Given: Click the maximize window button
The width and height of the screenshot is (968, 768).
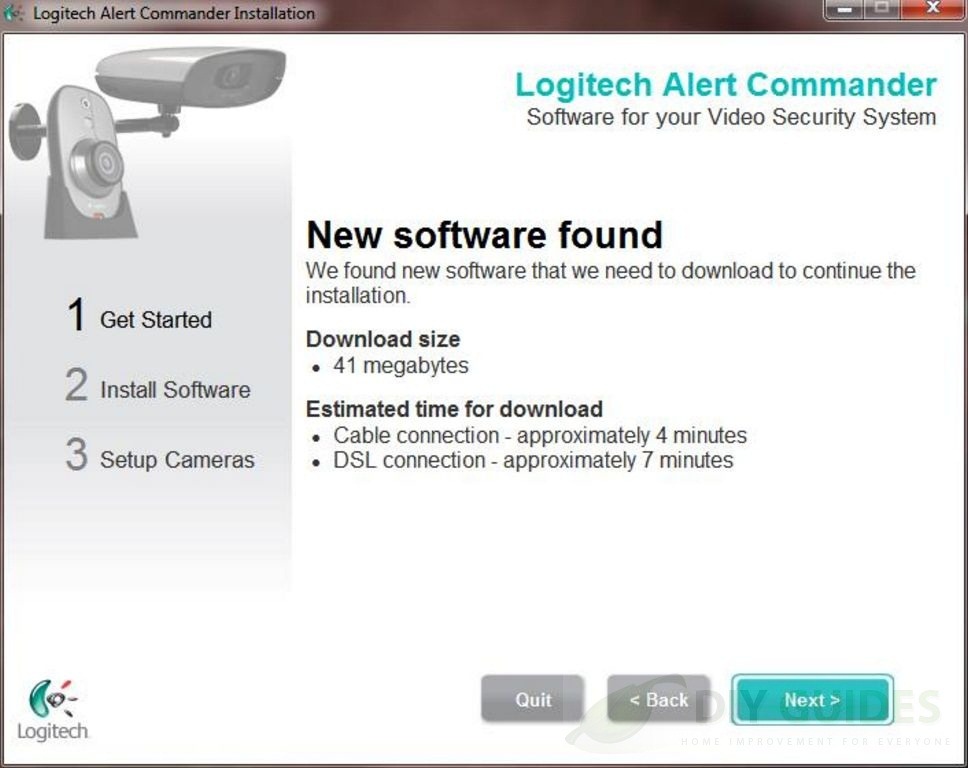Looking at the screenshot, I should [x=883, y=10].
